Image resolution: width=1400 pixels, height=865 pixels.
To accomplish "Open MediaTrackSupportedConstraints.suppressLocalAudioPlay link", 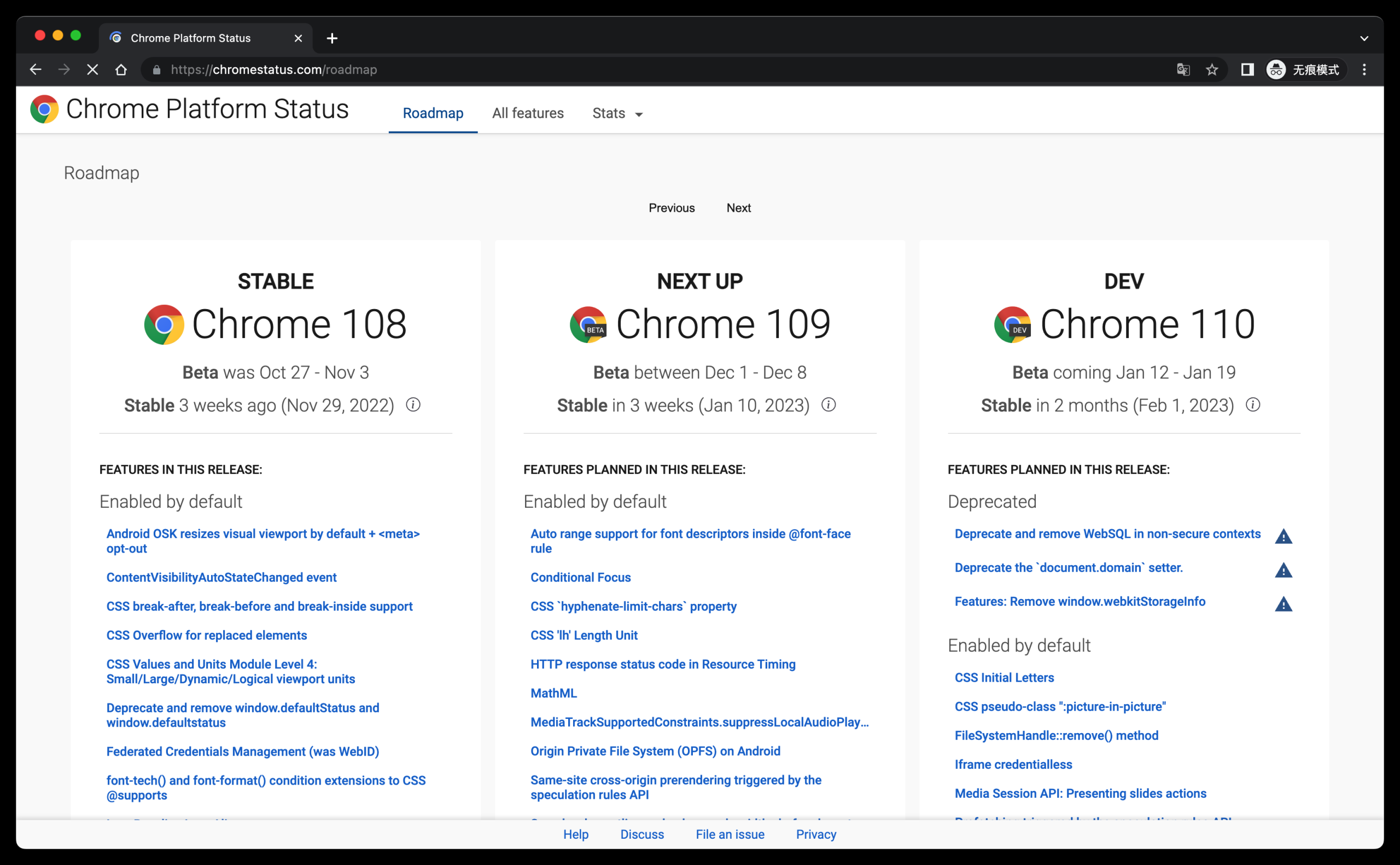I will point(699,722).
